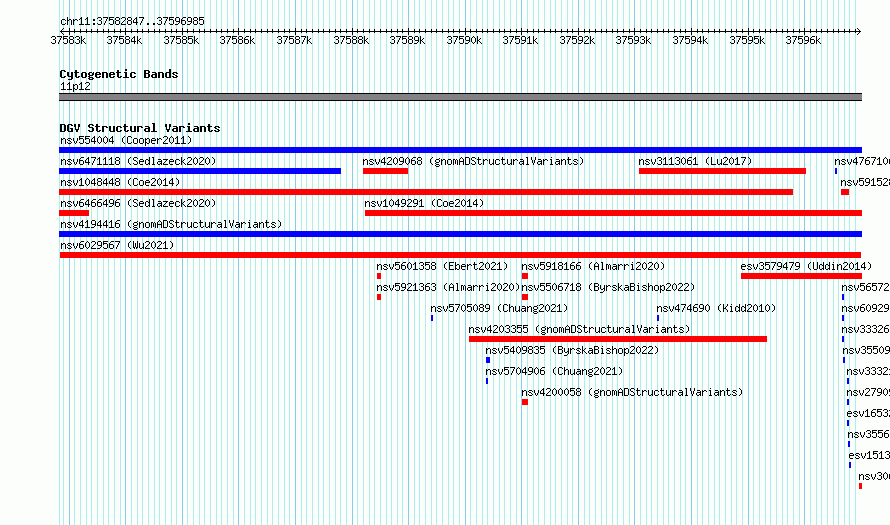890x525 pixels.
Task: Click the nsv4194416 (gnomADStructuralVariants) blue bar
Action: (x=460, y=234)
